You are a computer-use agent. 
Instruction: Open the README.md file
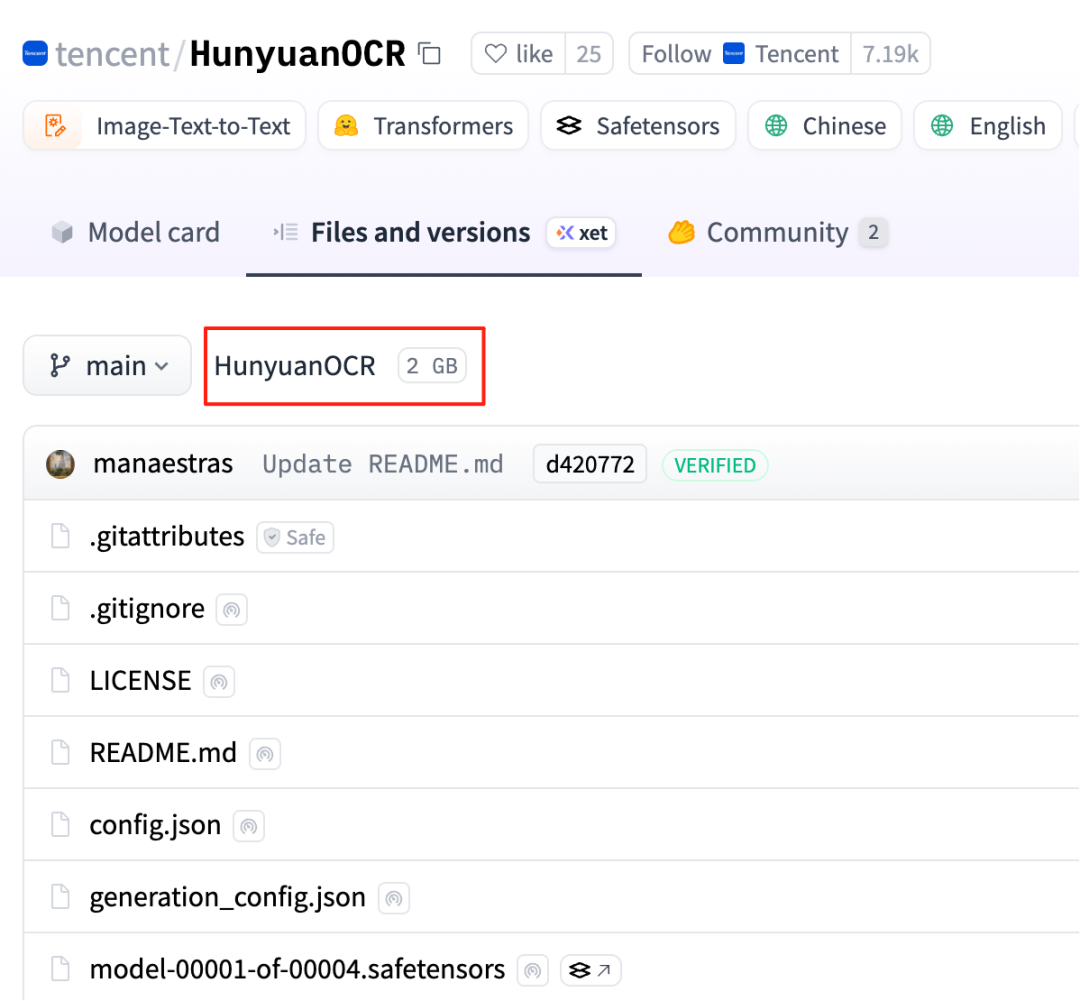point(163,752)
